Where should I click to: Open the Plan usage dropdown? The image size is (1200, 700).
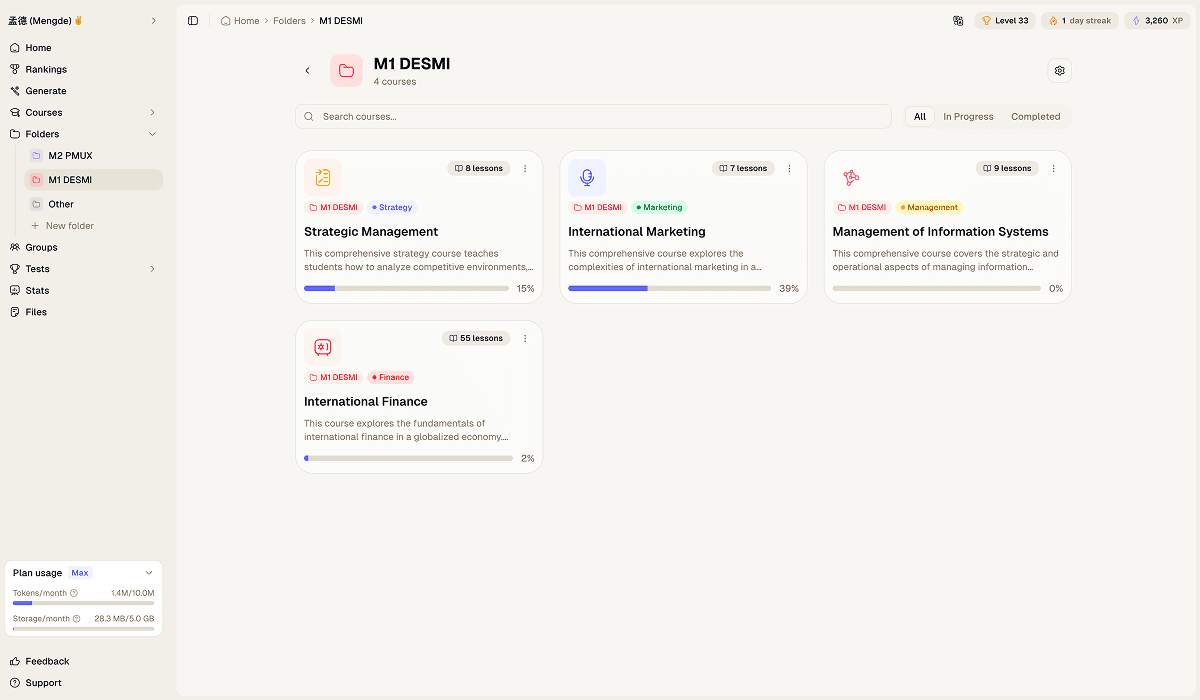pos(149,572)
